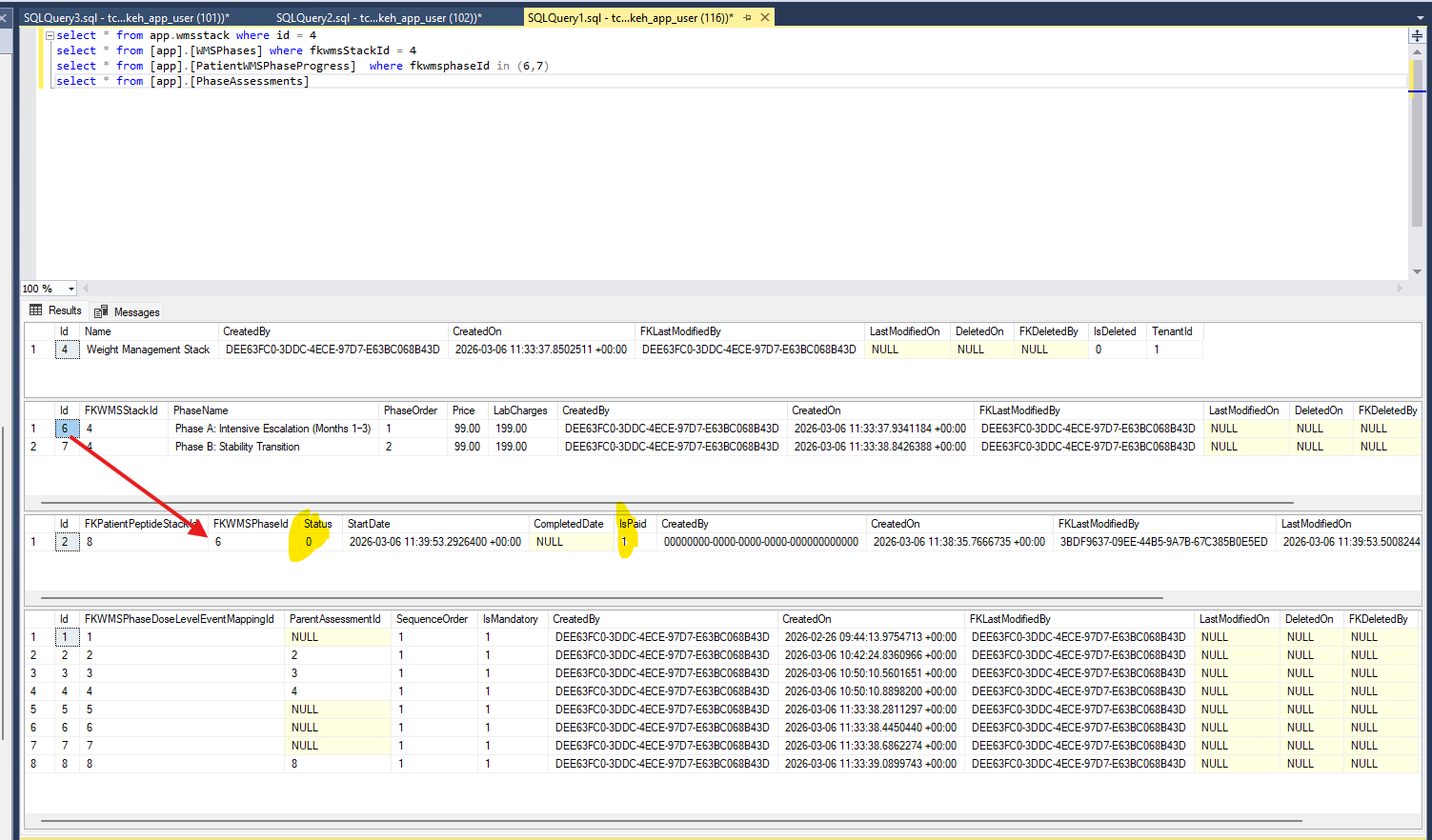Click the editor vertical scrollbar thumb
The width and height of the screenshot is (1432, 840).
click(x=1417, y=143)
